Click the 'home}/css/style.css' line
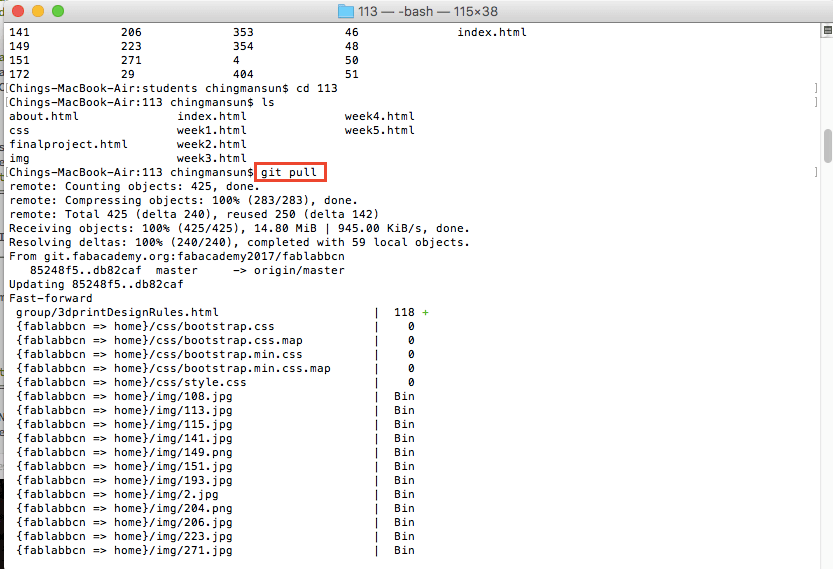 (x=131, y=383)
